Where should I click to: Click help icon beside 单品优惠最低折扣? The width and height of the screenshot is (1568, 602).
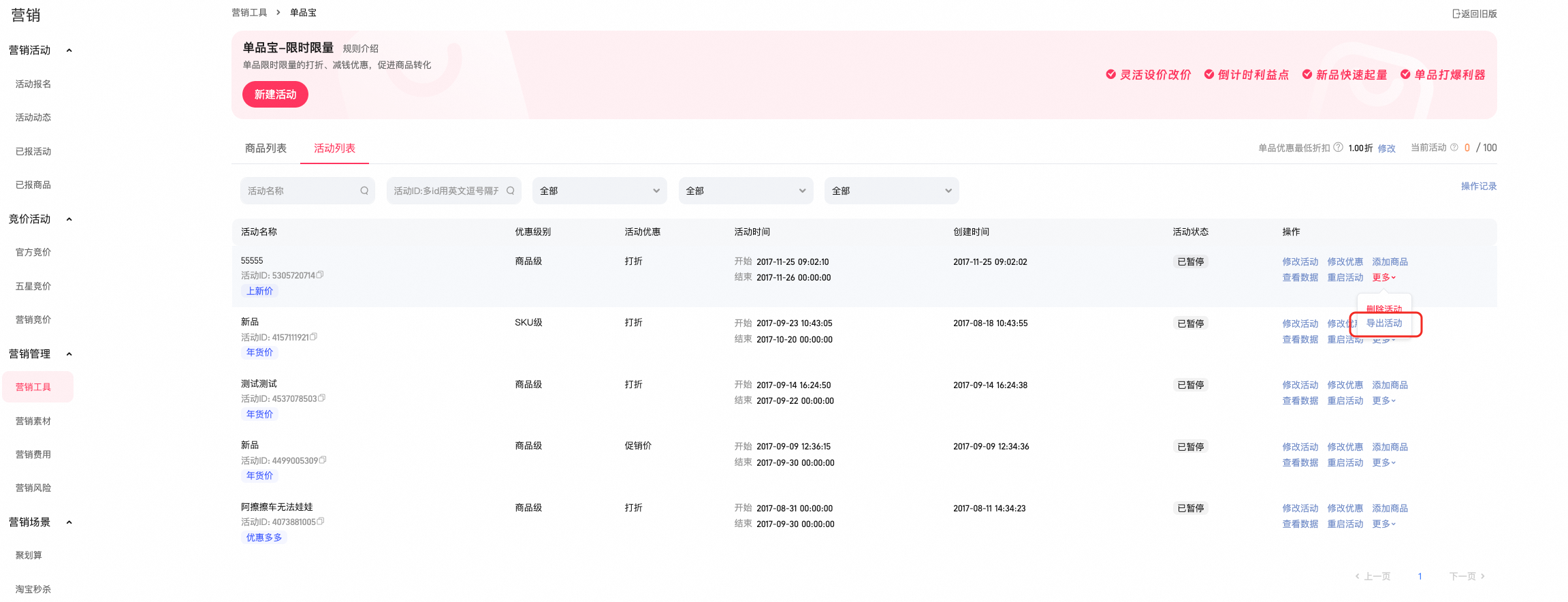click(1339, 147)
